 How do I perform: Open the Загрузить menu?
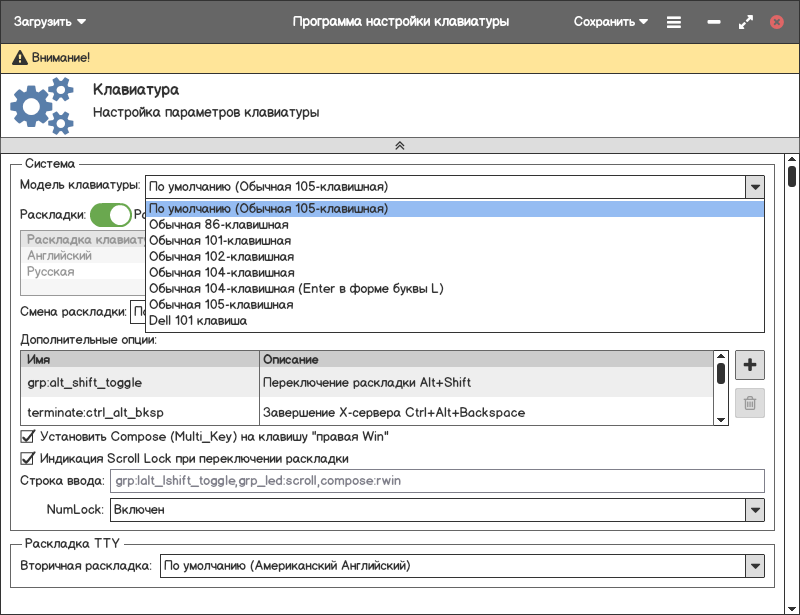(x=50, y=21)
